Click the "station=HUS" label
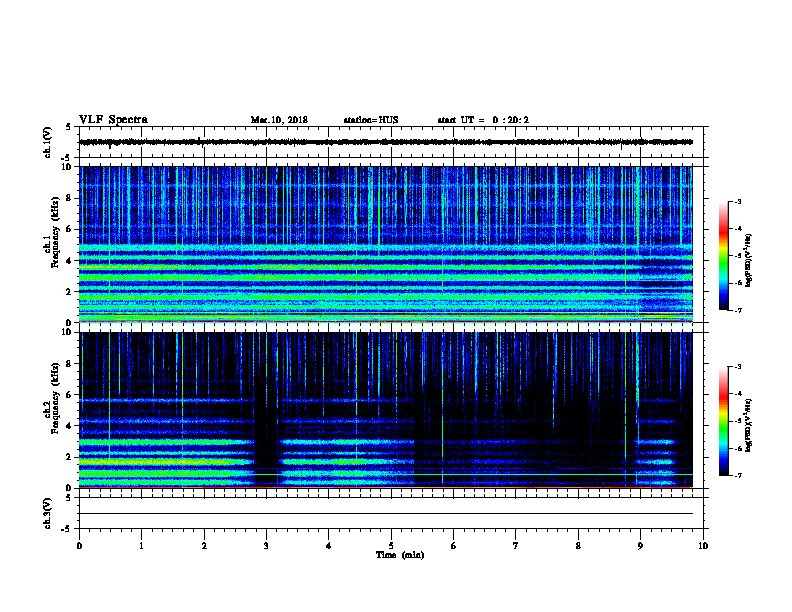792x612 pixels. pyautogui.click(x=371, y=120)
